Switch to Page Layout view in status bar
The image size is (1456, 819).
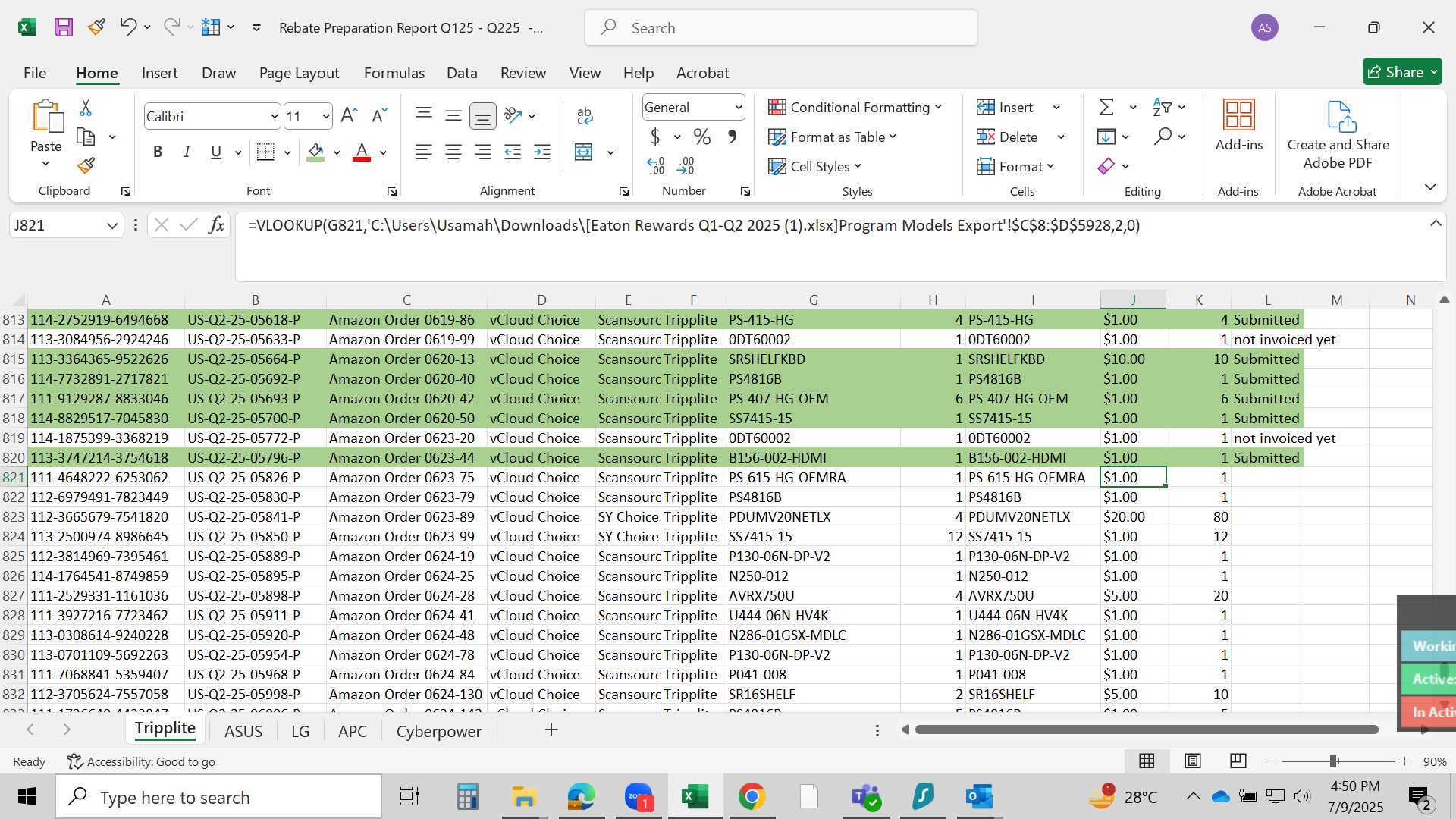tap(1193, 761)
